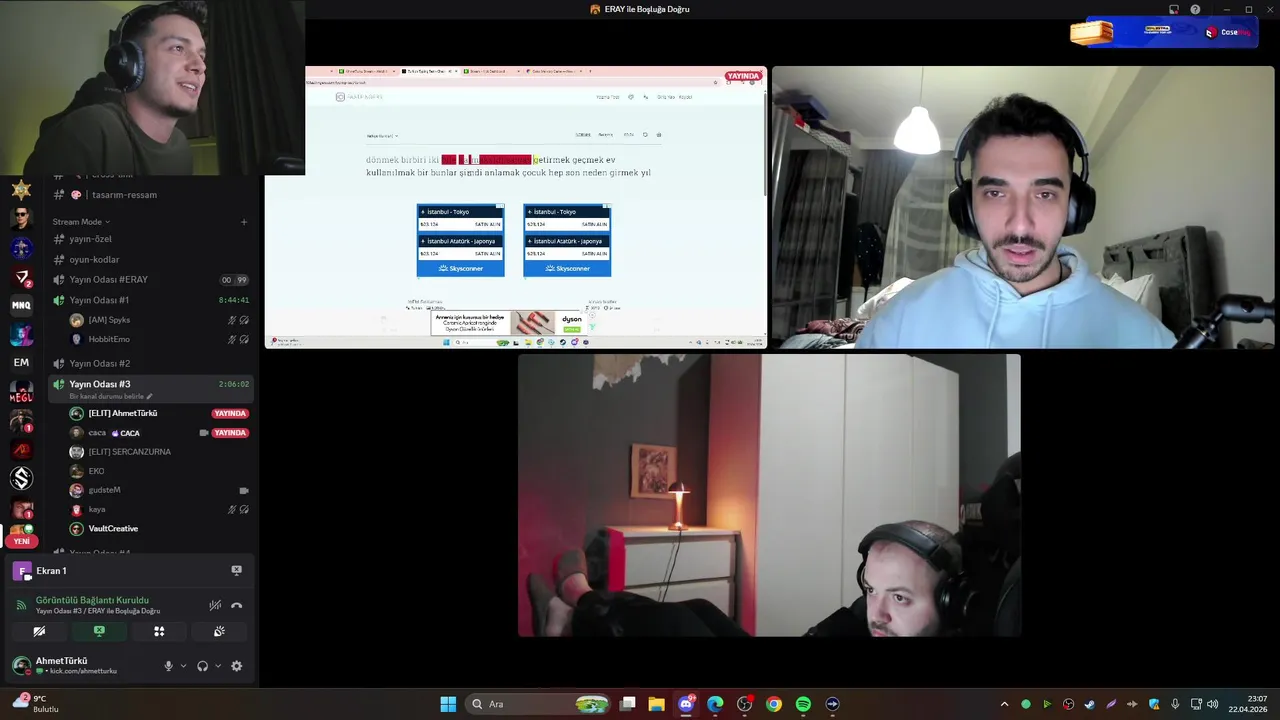Open the headphone output device dropdown
1280x720 pixels.
217,666
